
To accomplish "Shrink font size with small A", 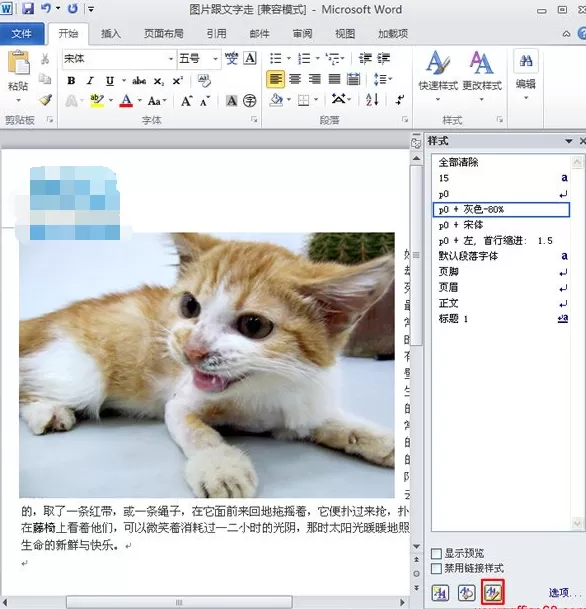I will point(205,101).
